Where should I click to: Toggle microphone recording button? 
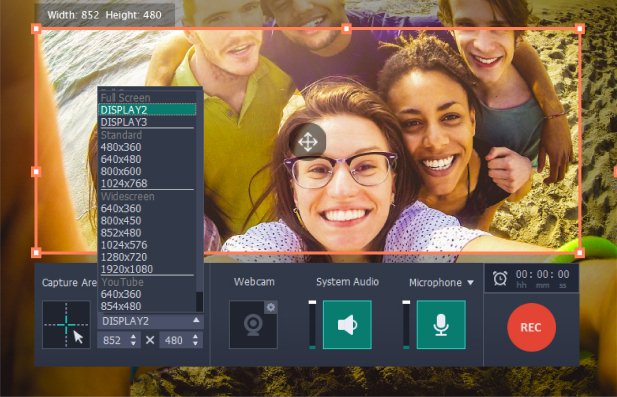441,325
